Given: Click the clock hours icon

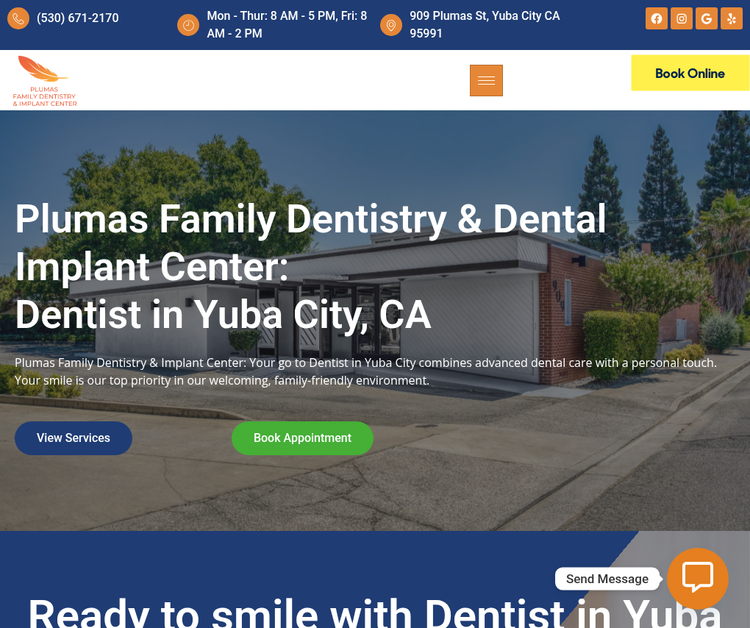Looking at the screenshot, I should pos(188,25).
